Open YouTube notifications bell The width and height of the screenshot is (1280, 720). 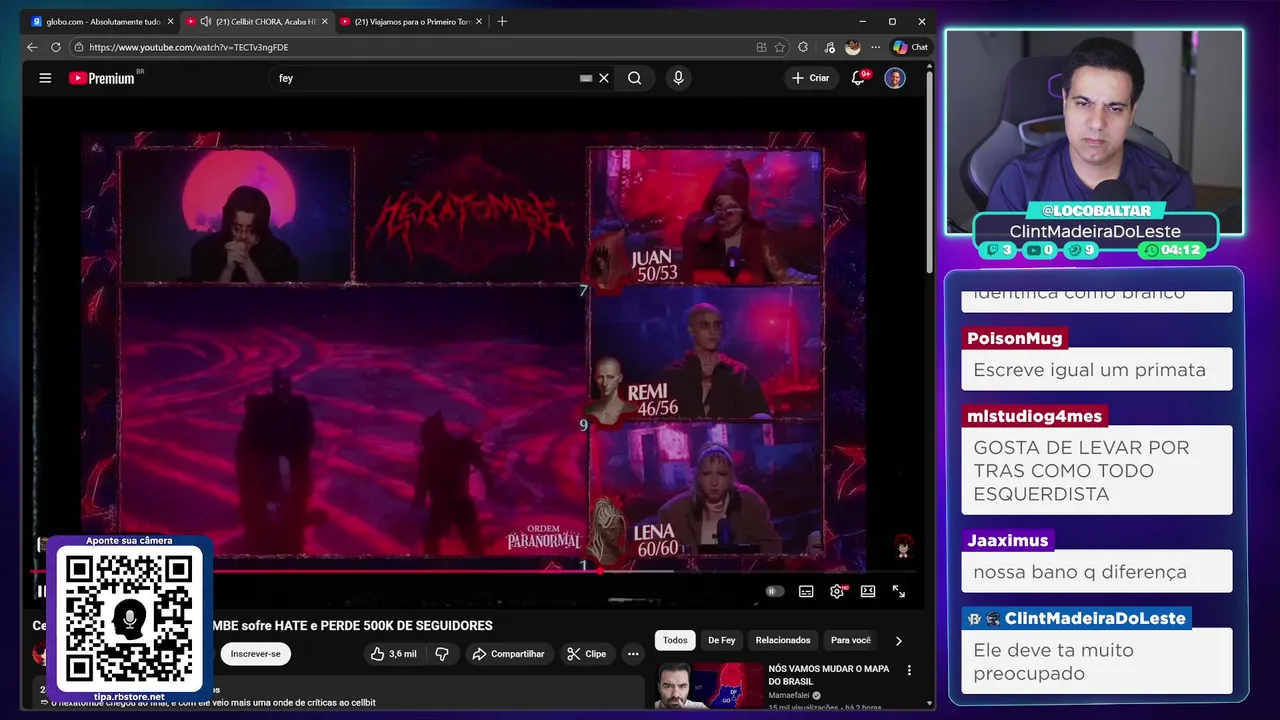click(x=858, y=78)
